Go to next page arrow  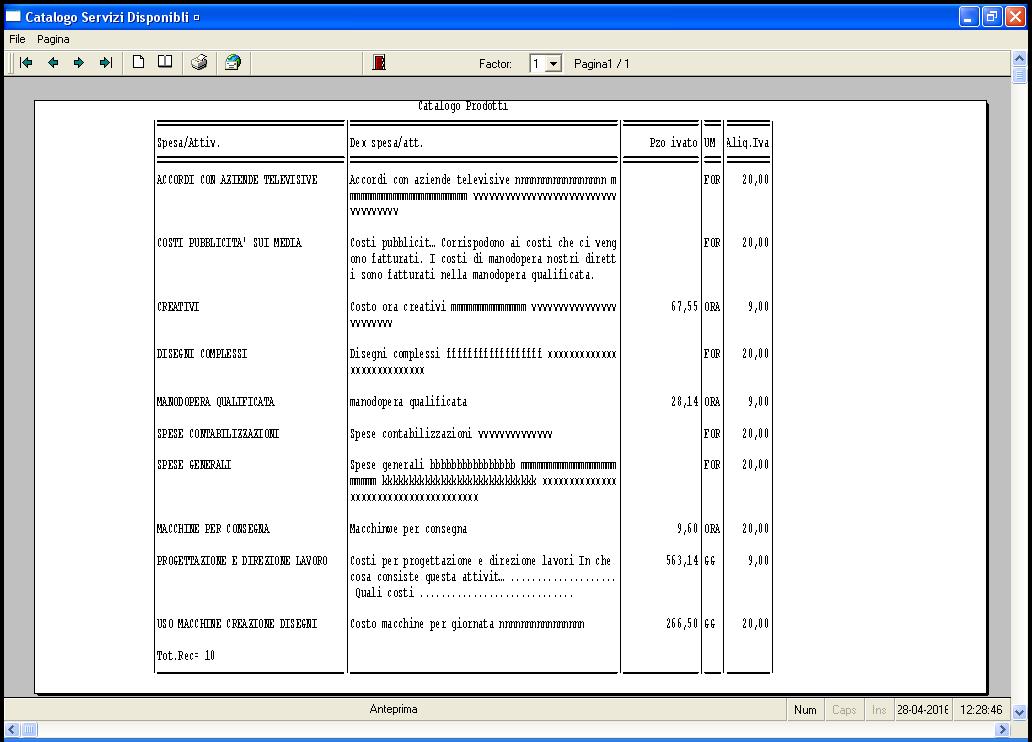coord(79,63)
